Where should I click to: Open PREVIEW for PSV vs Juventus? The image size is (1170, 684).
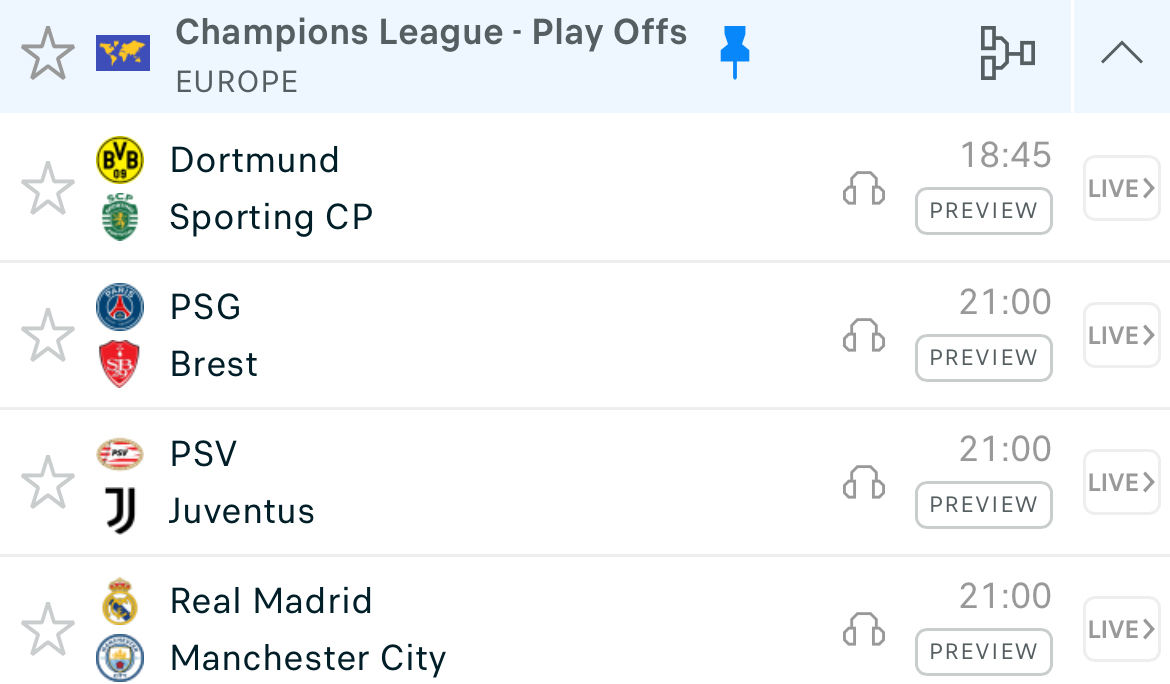click(983, 505)
